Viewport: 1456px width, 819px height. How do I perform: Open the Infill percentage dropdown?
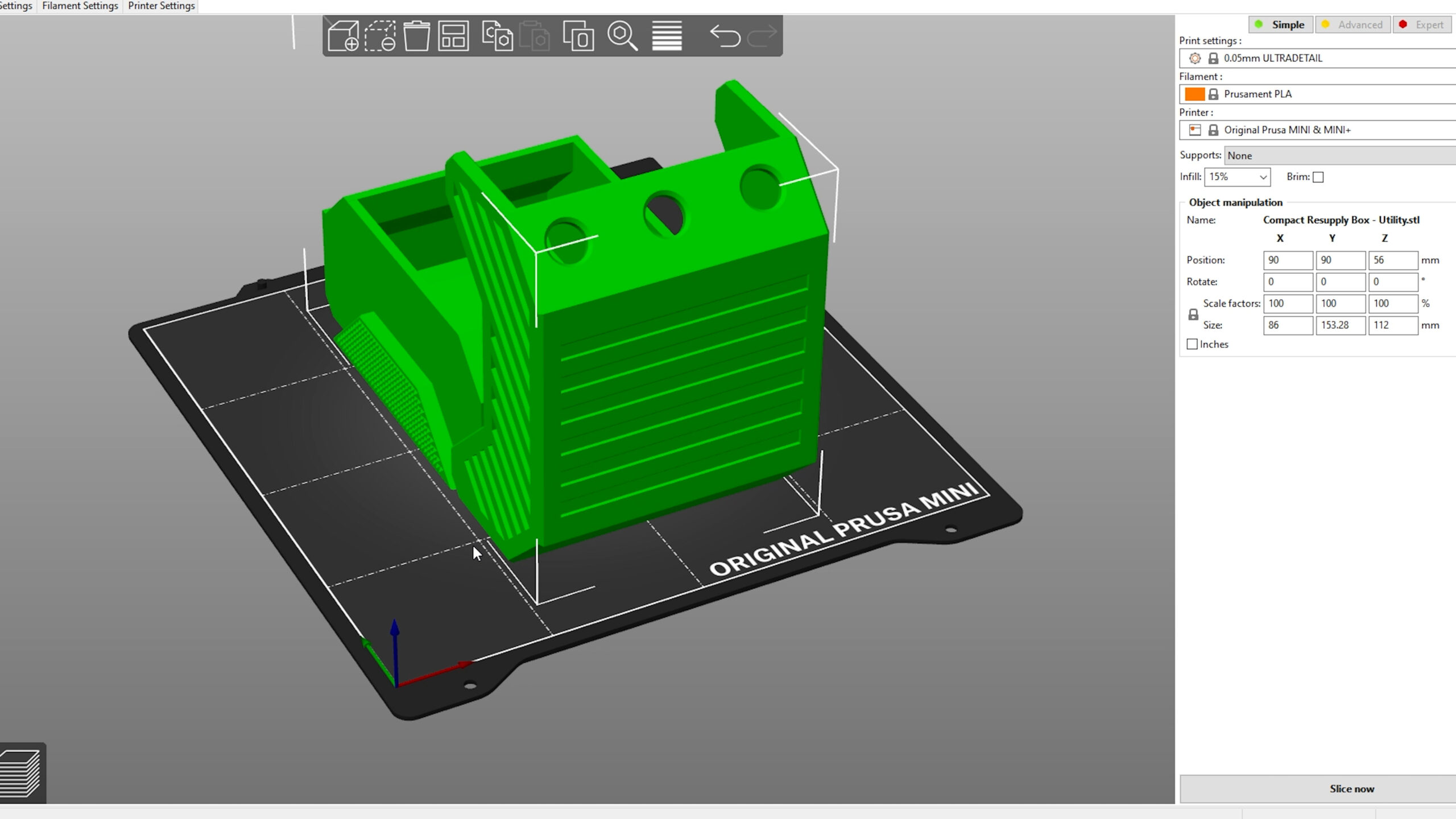pyautogui.click(x=1237, y=177)
